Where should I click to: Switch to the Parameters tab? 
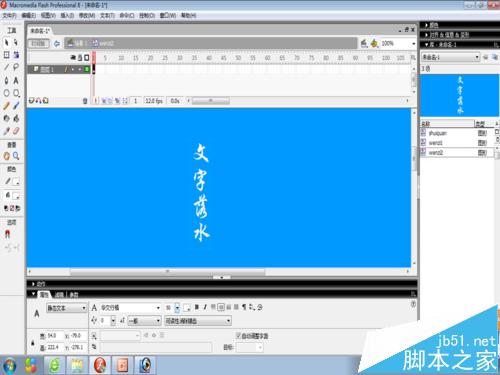coord(74,295)
